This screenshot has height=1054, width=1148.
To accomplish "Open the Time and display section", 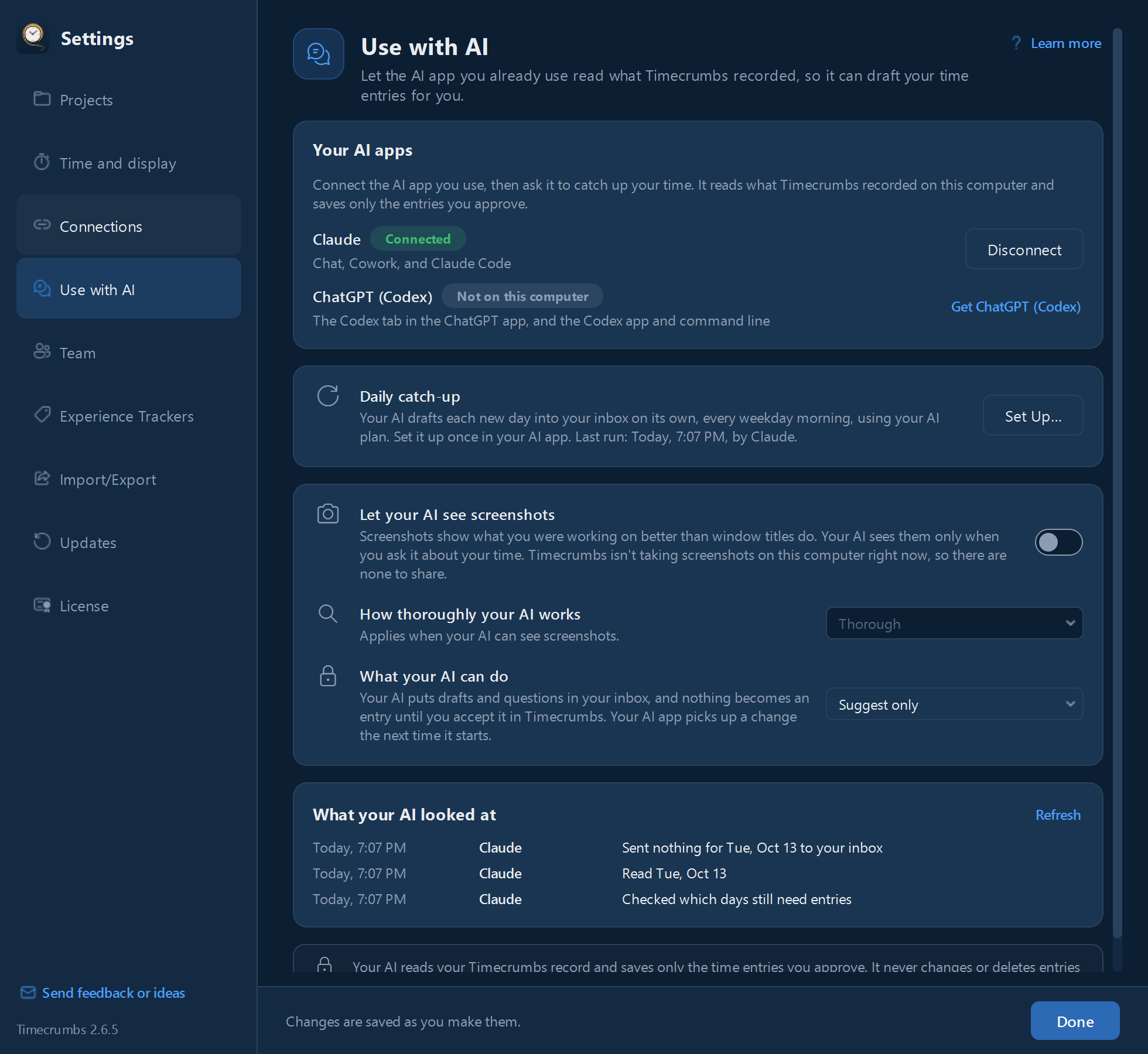I will 129,163.
